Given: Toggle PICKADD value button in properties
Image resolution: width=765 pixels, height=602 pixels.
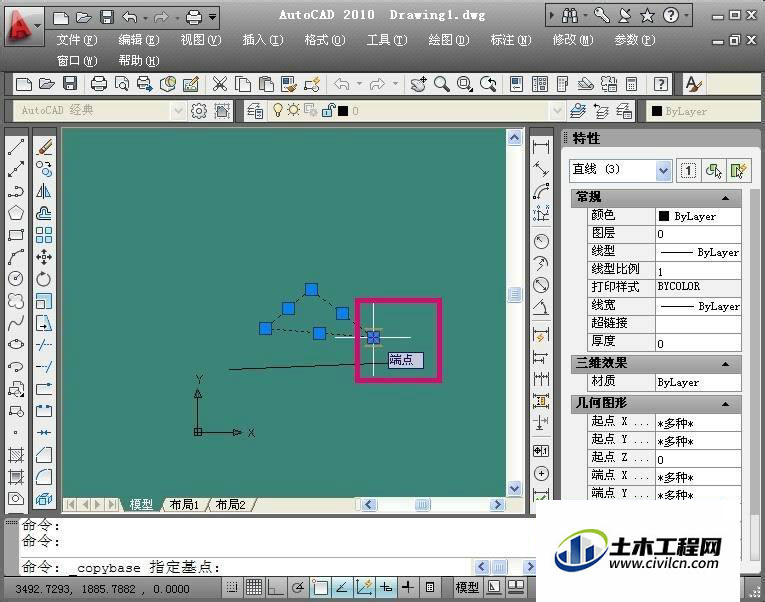Looking at the screenshot, I should tap(688, 171).
